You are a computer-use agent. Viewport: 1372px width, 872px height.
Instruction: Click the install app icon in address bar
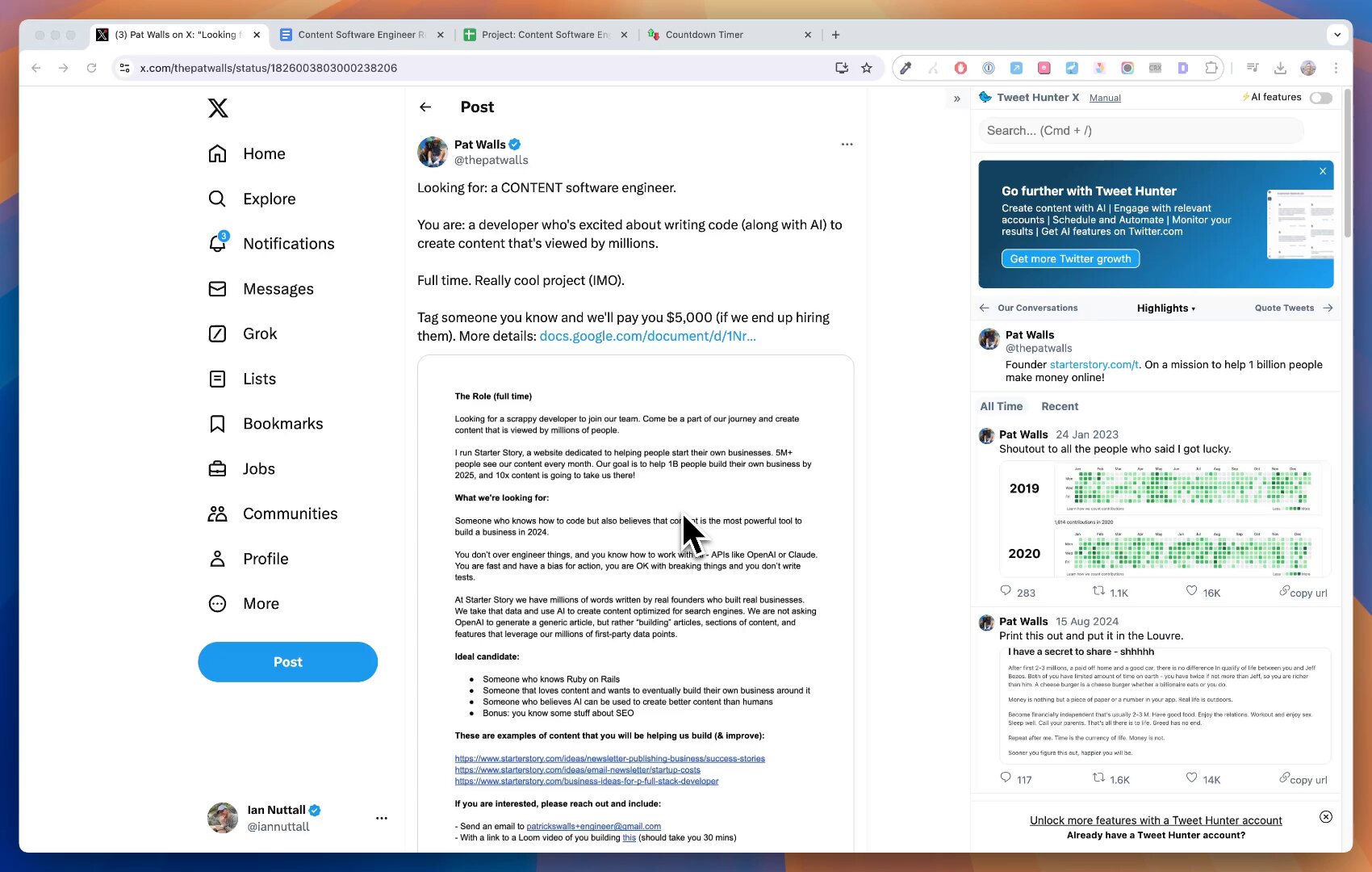(842, 68)
